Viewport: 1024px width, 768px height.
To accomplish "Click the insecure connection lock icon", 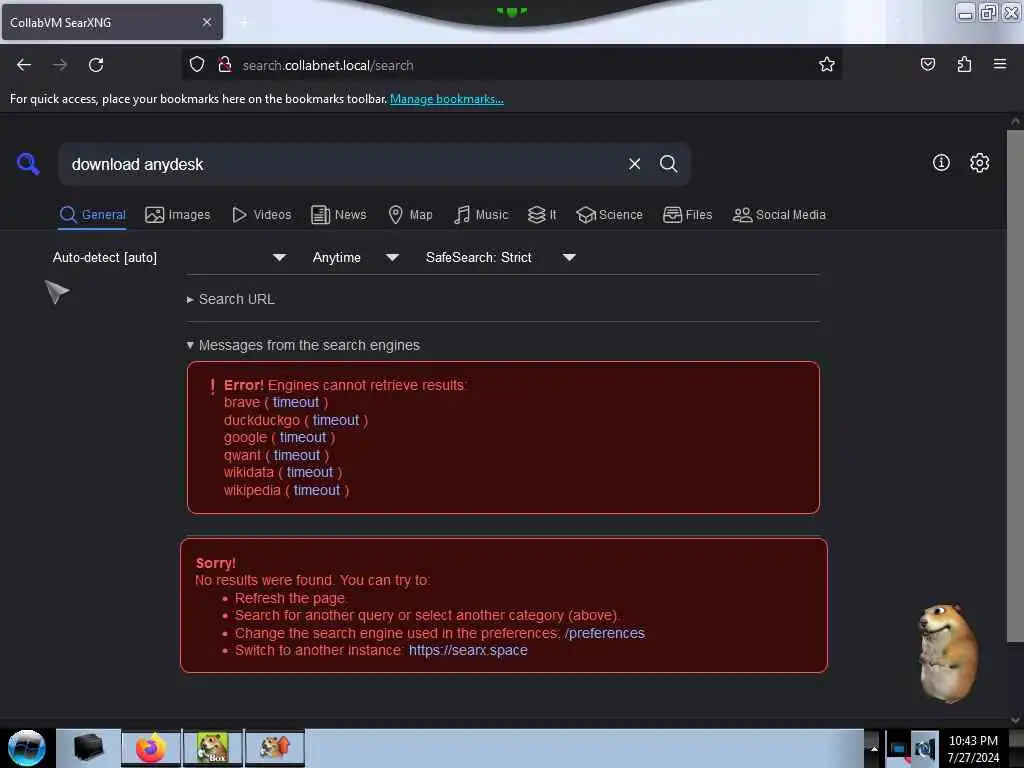I will [225, 64].
